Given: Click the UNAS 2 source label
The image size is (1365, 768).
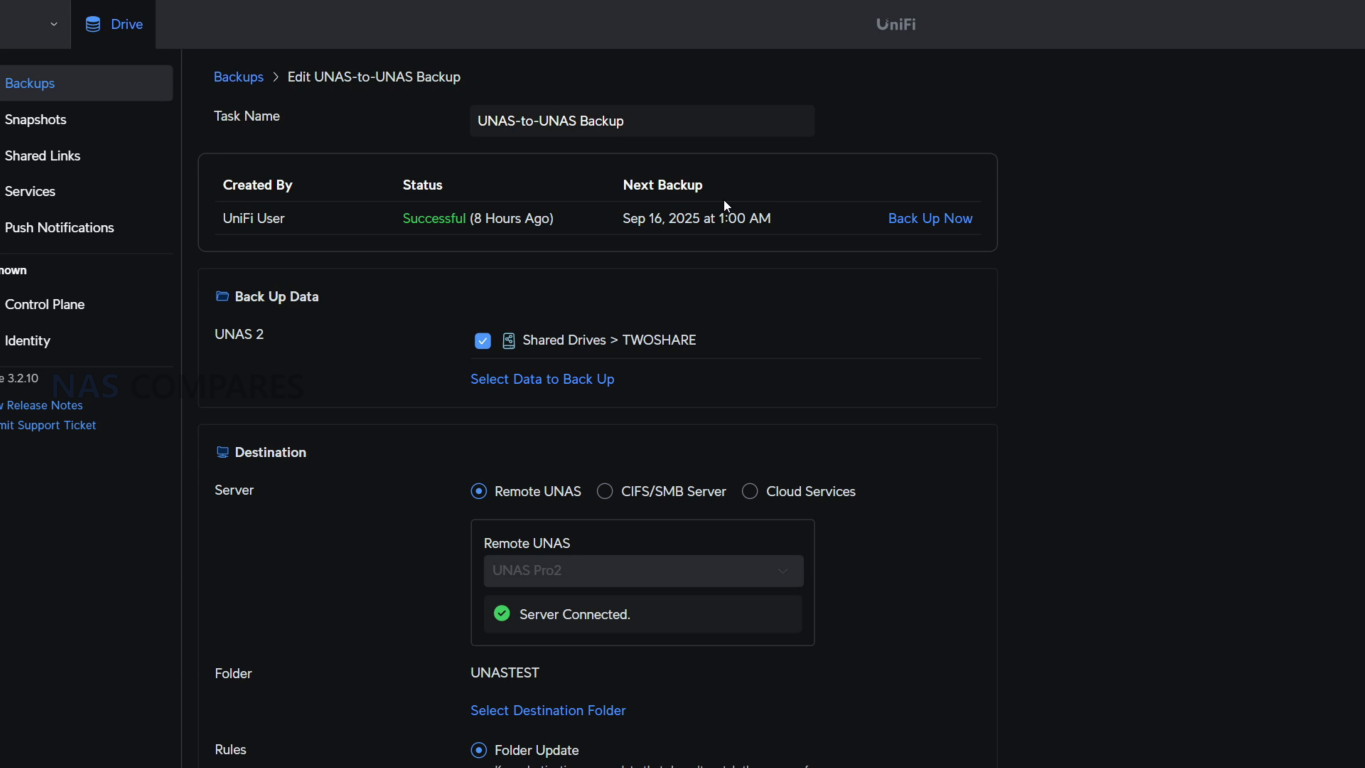Looking at the screenshot, I should click(239, 334).
